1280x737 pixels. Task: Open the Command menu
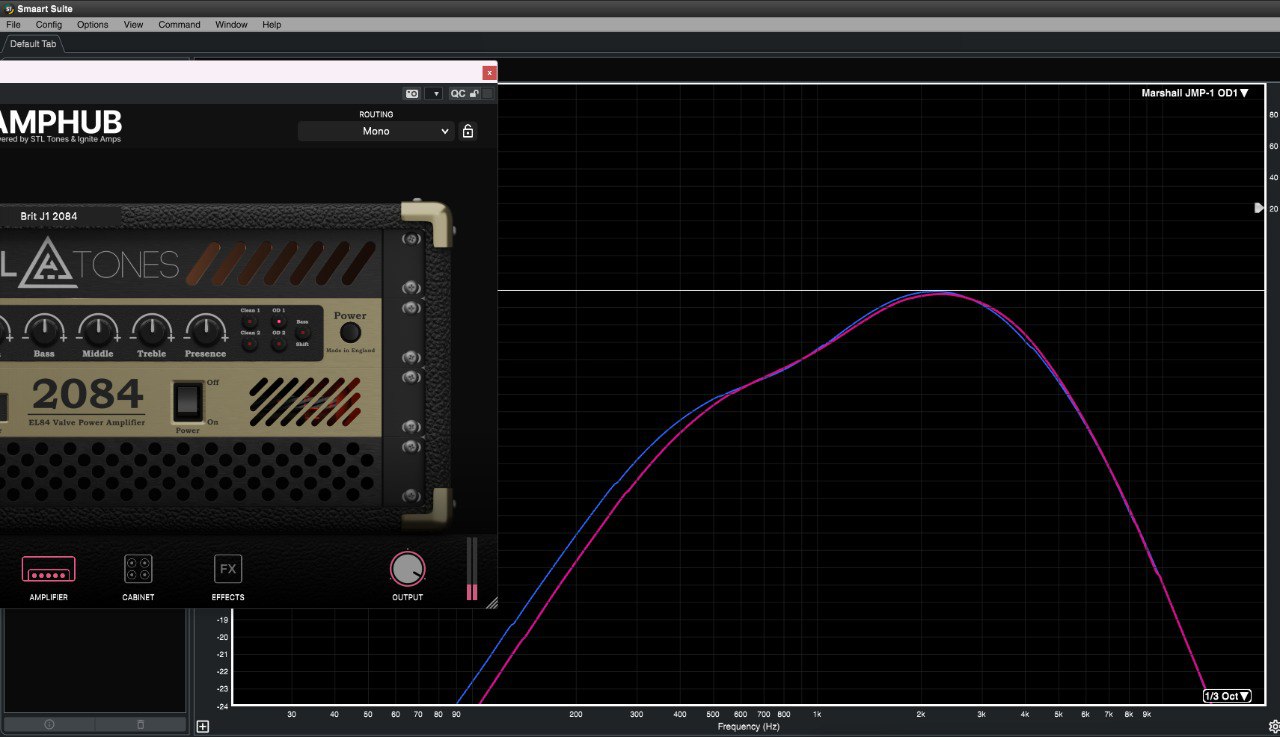[179, 24]
